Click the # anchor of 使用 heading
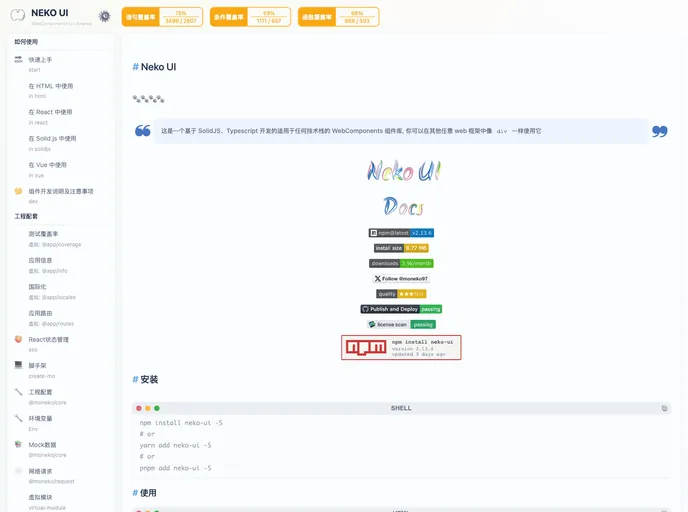 pos(135,493)
